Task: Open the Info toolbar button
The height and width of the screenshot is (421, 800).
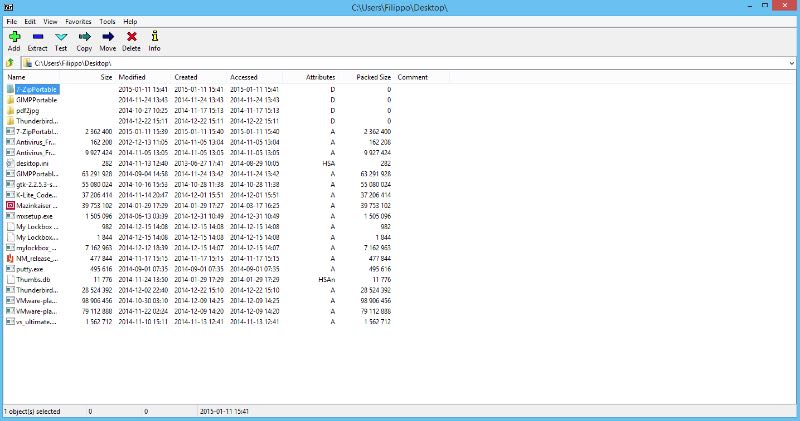Action: (x=154, y=40)
